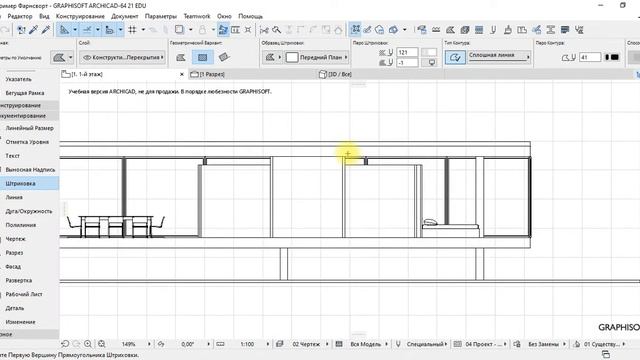Select the polygon geometry method
This screenshot has height=360, width=640.
click(181, 58)
